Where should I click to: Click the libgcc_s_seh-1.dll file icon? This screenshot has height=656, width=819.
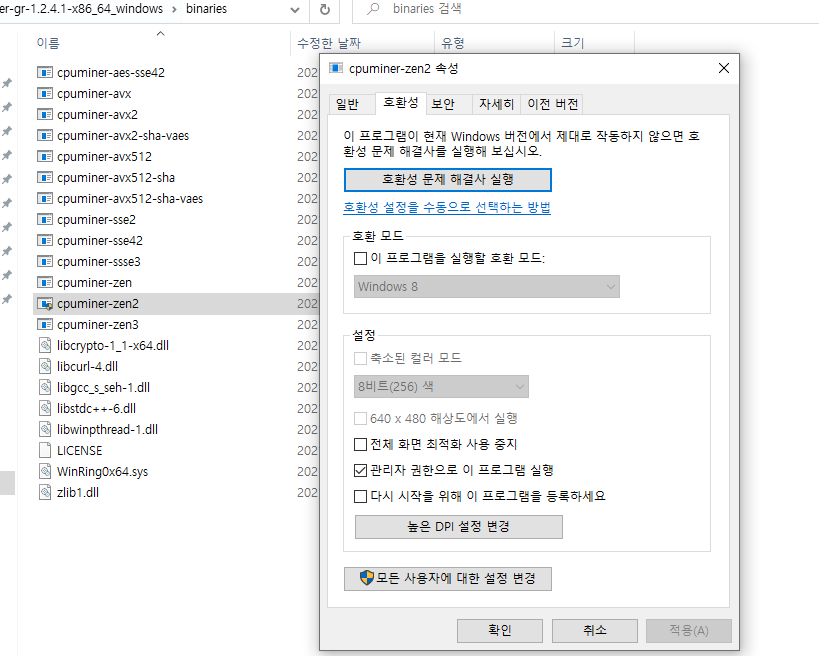pos(45,388)
